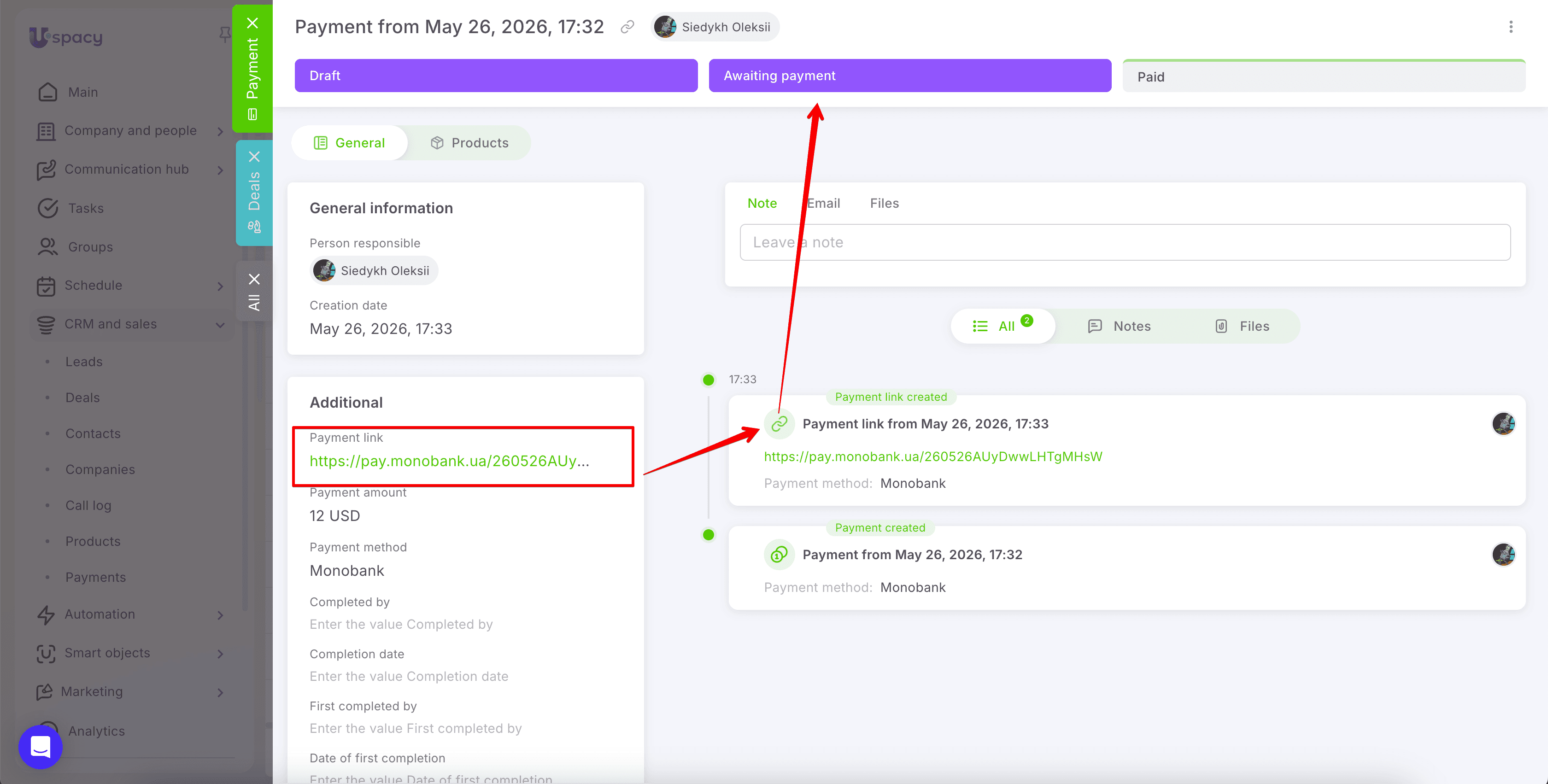Image resolution: width=1548 pixels, height=784 pixels.
Task: Expand Marketing submenu
Action: click(x=221, y=692)
